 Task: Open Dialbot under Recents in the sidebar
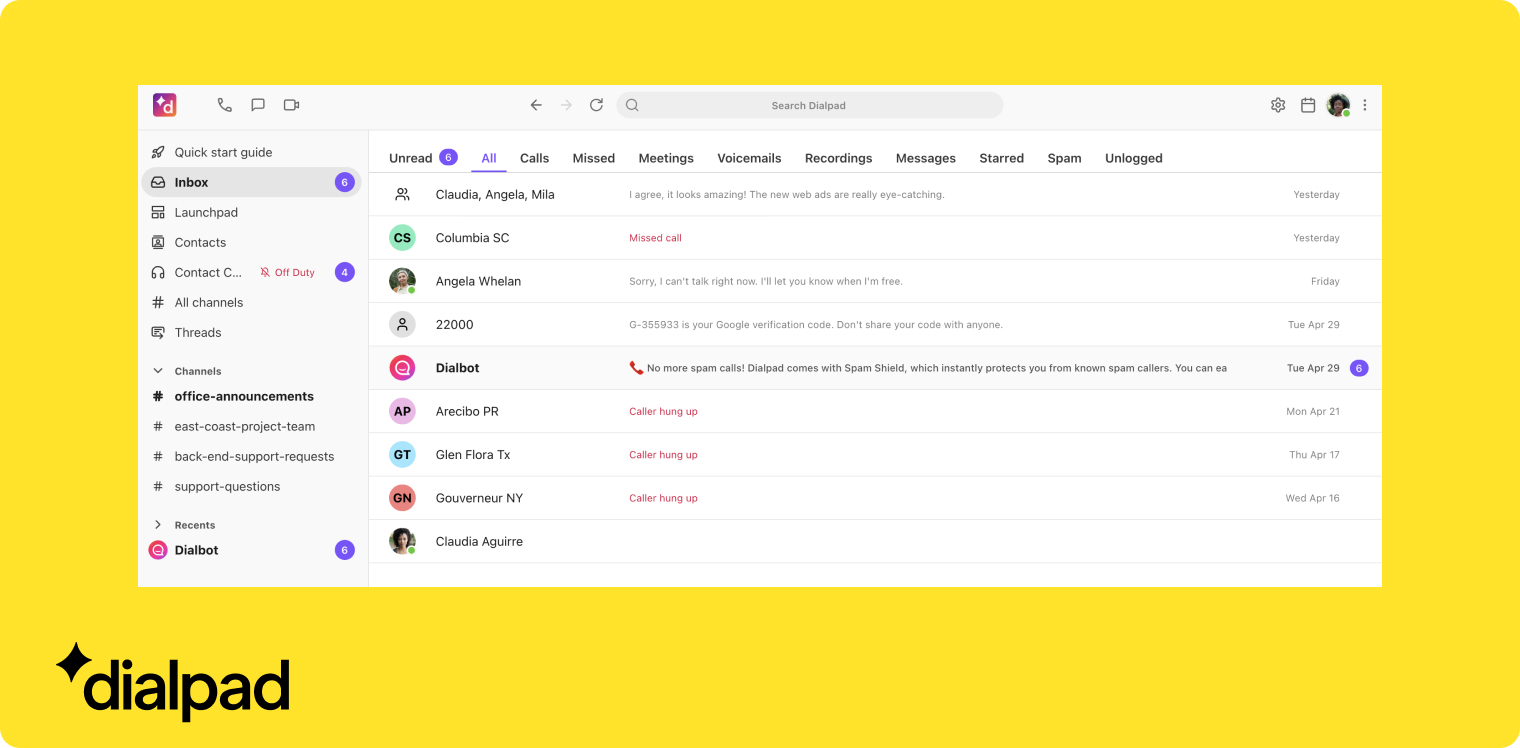pyautogui.click(x=251, y=550)
